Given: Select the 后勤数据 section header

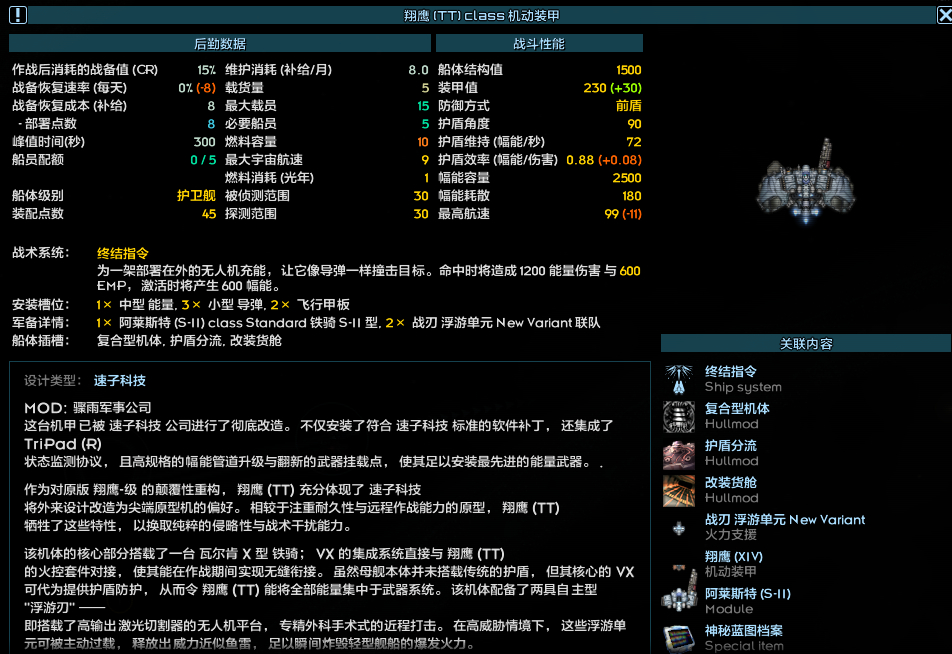Looking at the screenshot, I should [x=220, y=43].
